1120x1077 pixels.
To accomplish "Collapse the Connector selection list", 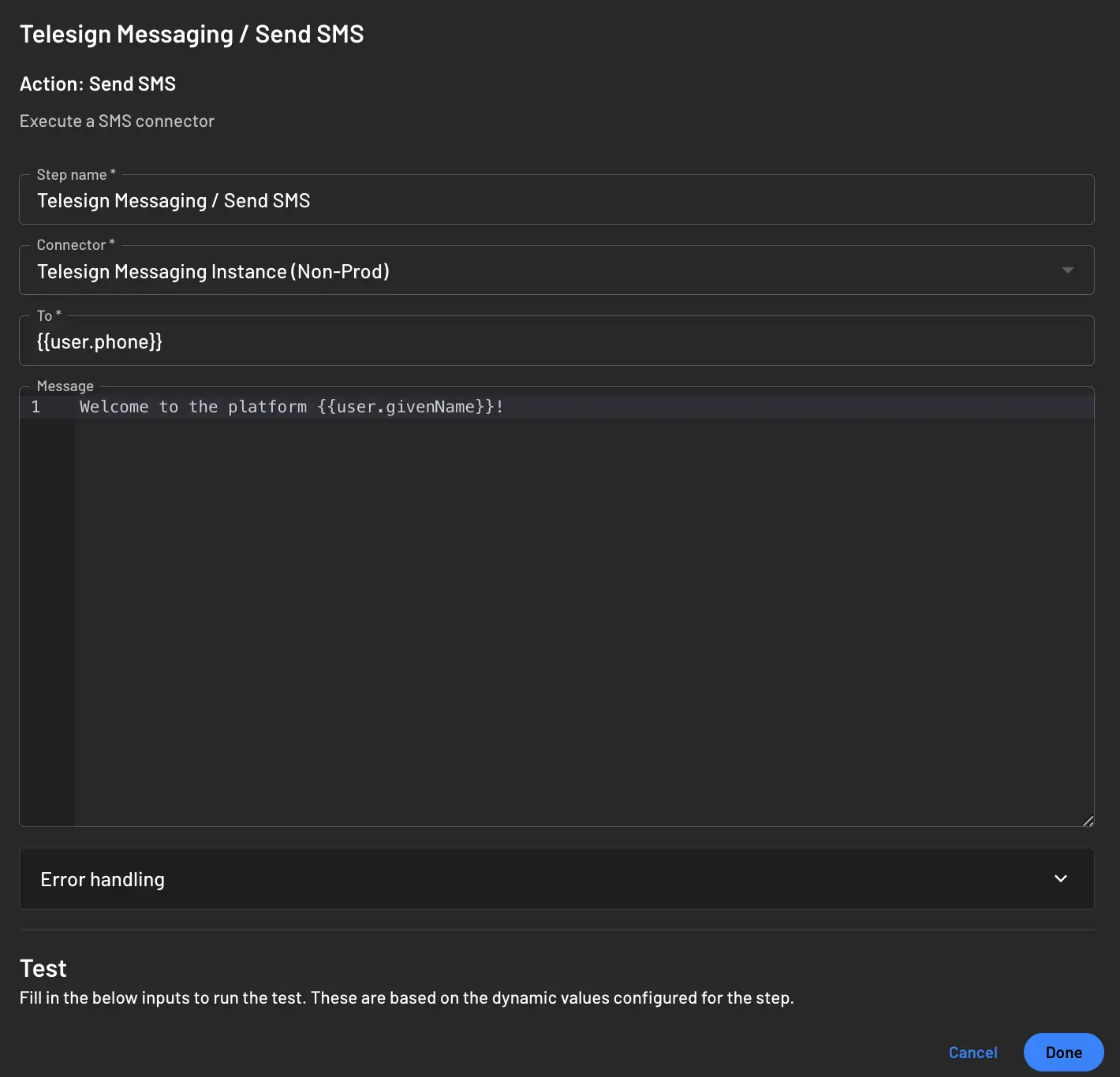I will click(x=1068, y=270).
